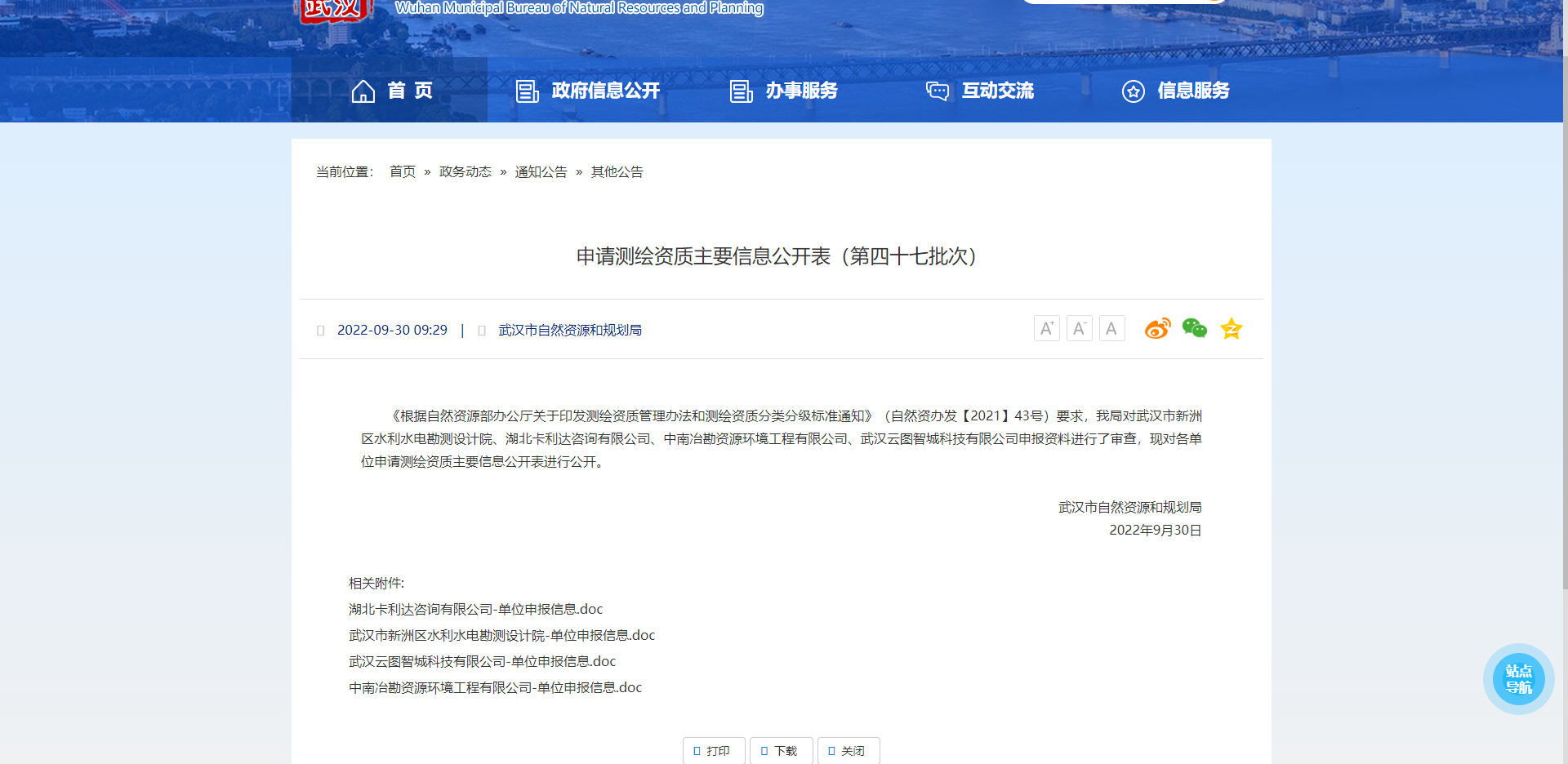Viewport: 1568px width, 764px height.
Task: Open the 互动交流 menu
Action: click(997, 91)
